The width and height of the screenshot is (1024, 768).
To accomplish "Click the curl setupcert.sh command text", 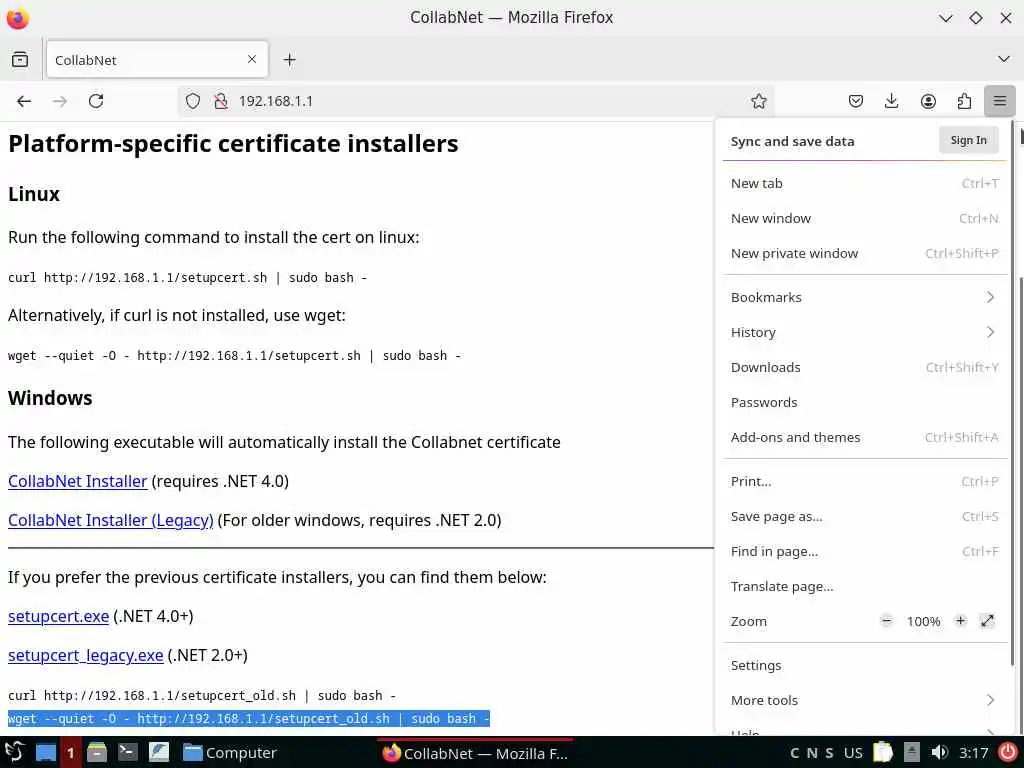I will [187, 278].
